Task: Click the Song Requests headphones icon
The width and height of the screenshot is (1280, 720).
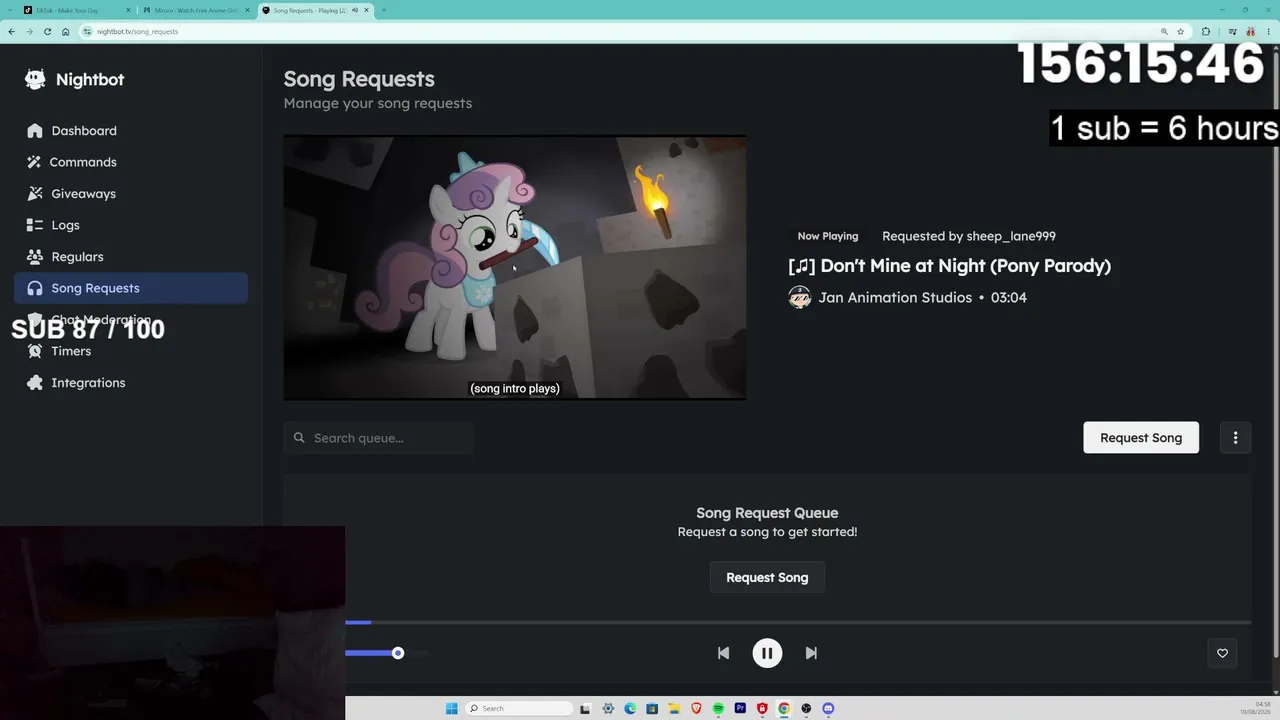Action: click(35, 288)
